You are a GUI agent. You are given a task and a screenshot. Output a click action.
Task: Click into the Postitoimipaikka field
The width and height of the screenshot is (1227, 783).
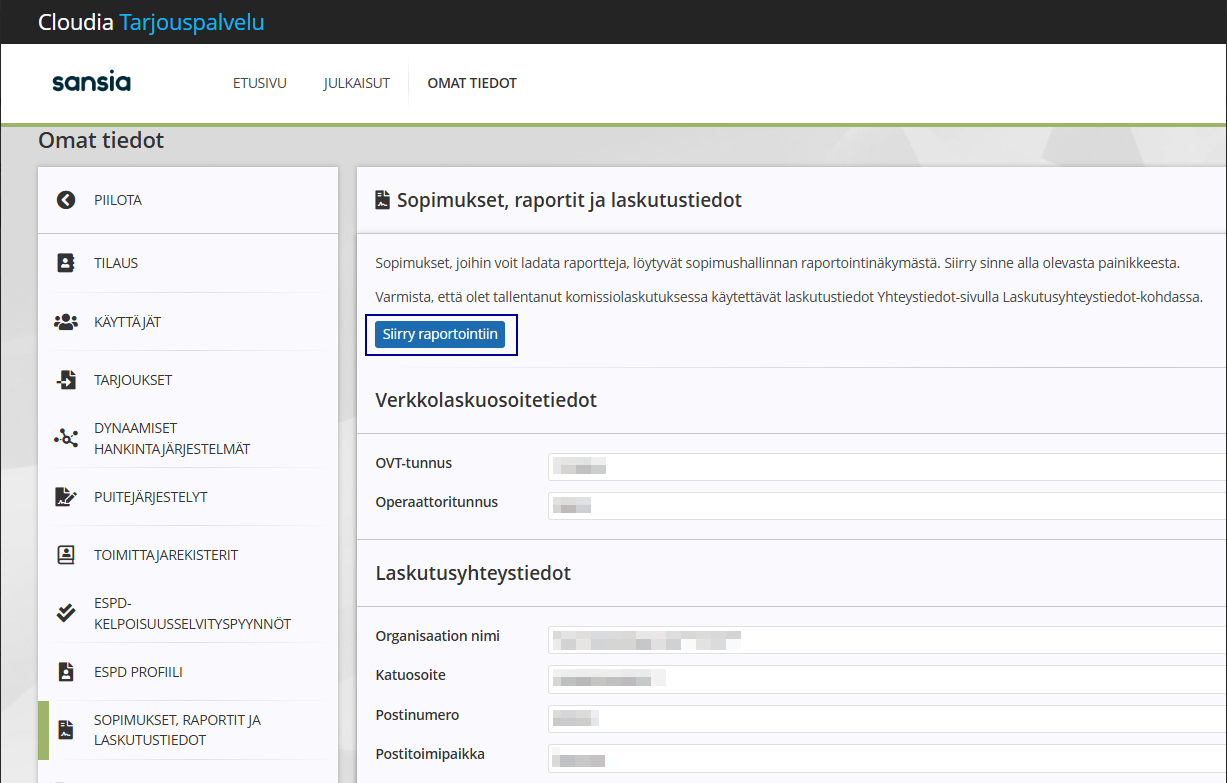coord(887,758)
